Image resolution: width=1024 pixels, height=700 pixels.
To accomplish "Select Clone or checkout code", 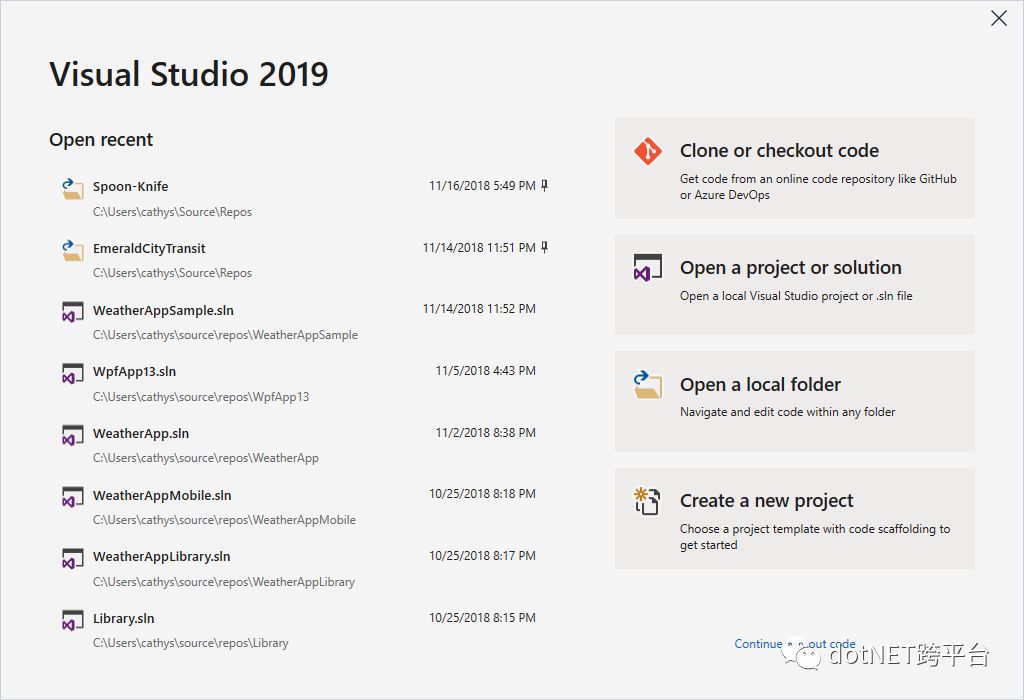I will click(x=795, y=168).
